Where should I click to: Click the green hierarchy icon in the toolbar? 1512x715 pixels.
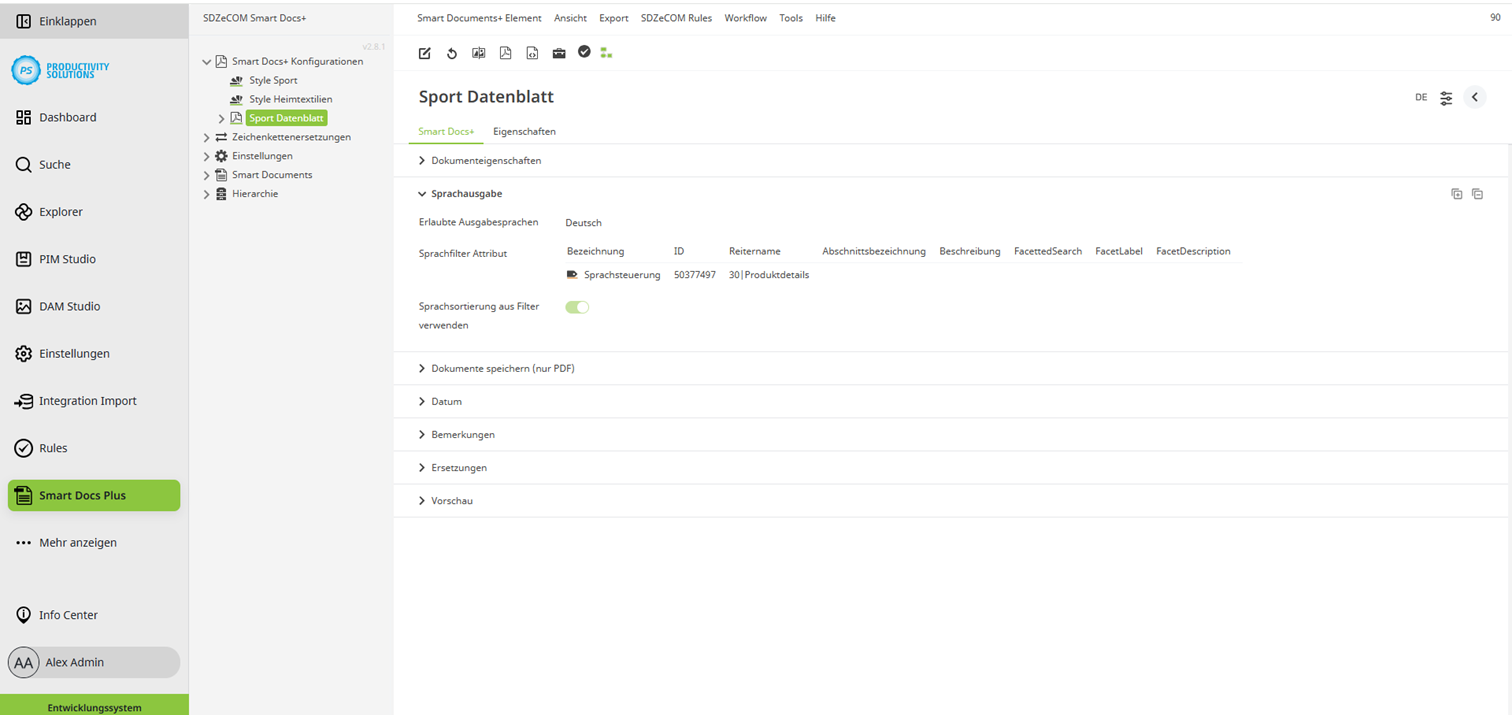pyautogui.click(x=606, y=52)
